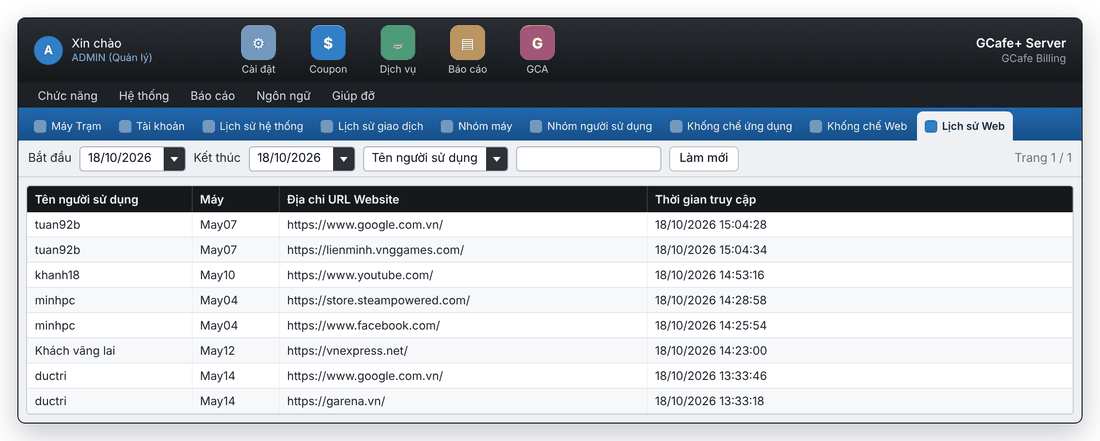Viewport: 1100px width, 441px height.
Task: Click the Máy Trạm tab icon
Action: pos(41,126)
